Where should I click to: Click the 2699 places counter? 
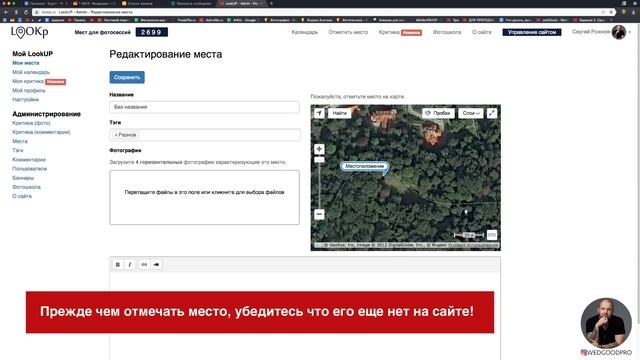(151, 32)
